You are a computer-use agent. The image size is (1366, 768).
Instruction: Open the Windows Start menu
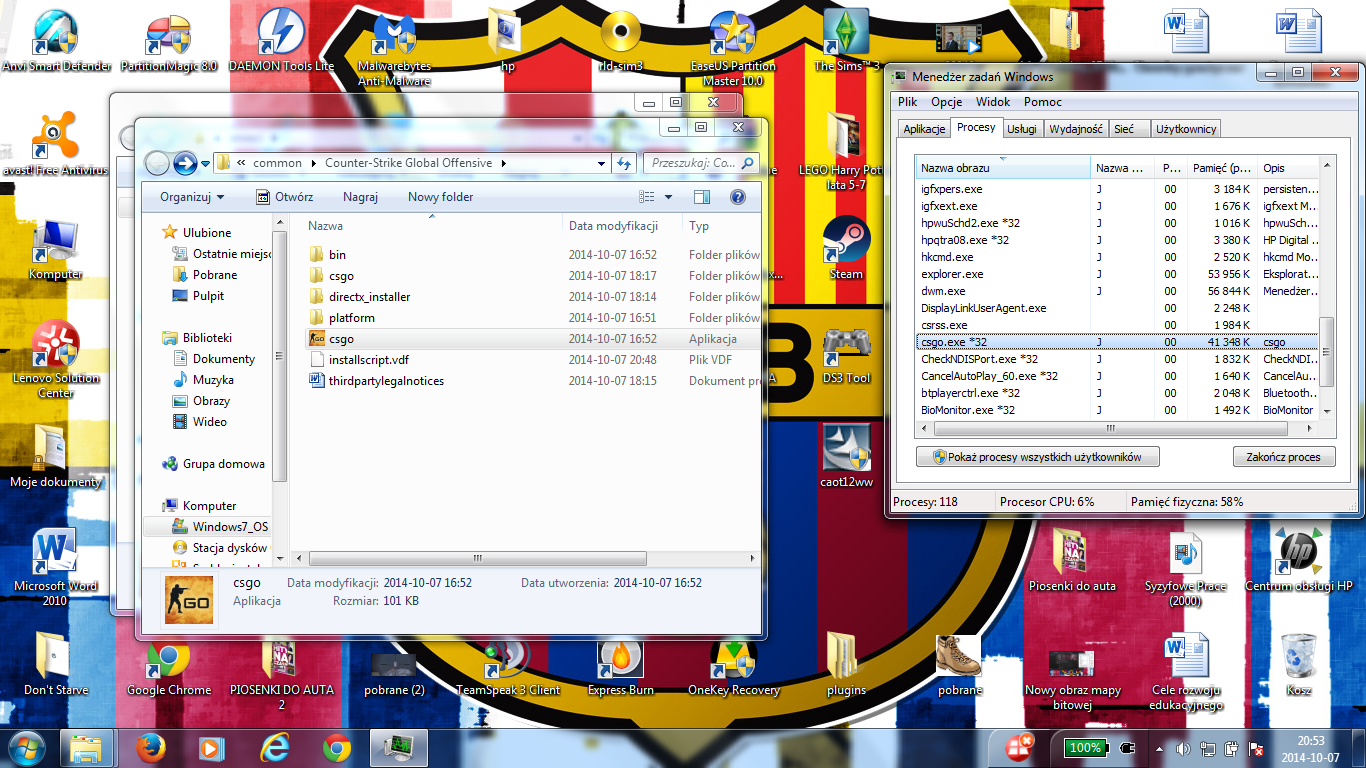[26, 748]
